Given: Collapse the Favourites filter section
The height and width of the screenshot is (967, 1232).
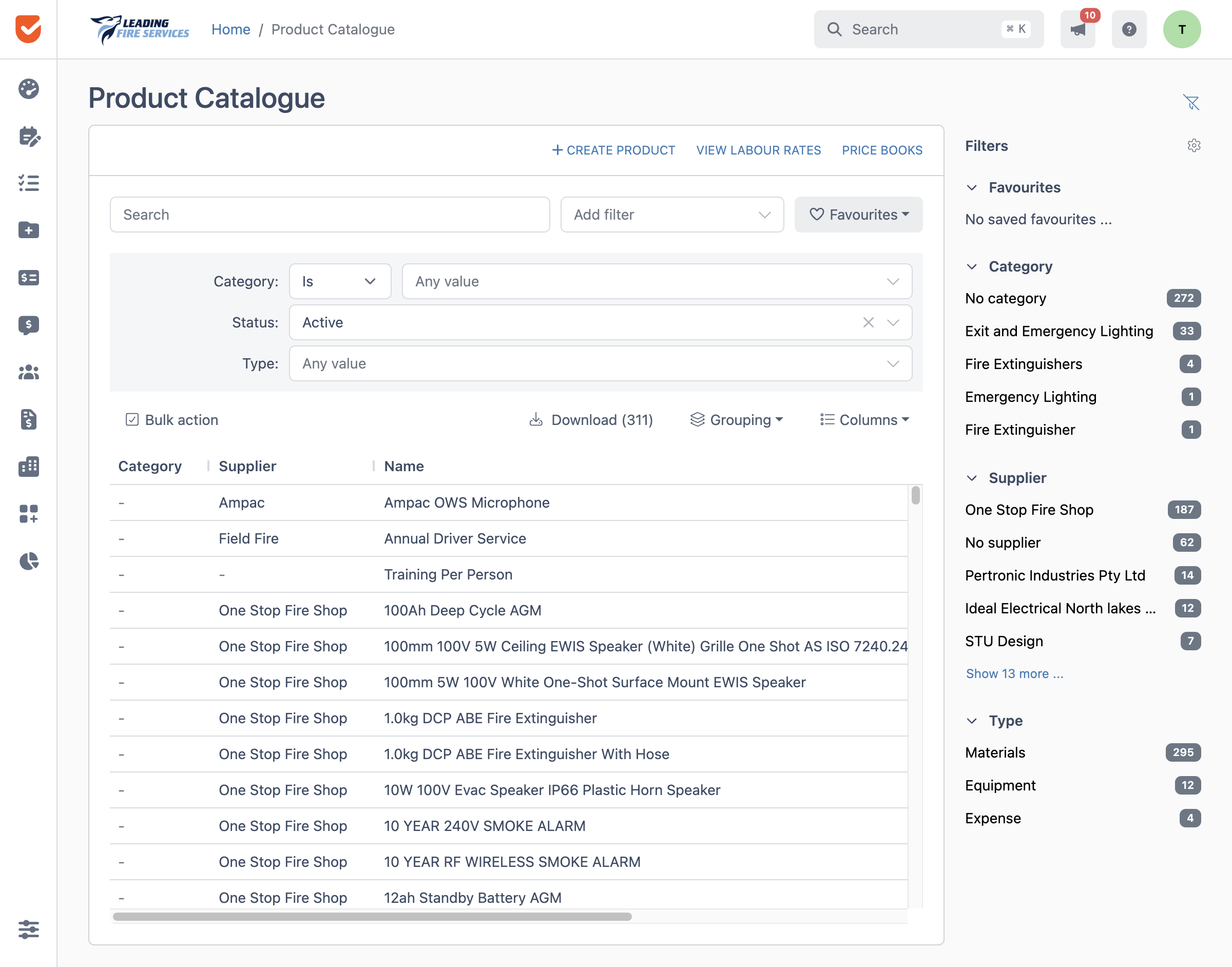Looking at the screenshot, I should pos(972,187).
